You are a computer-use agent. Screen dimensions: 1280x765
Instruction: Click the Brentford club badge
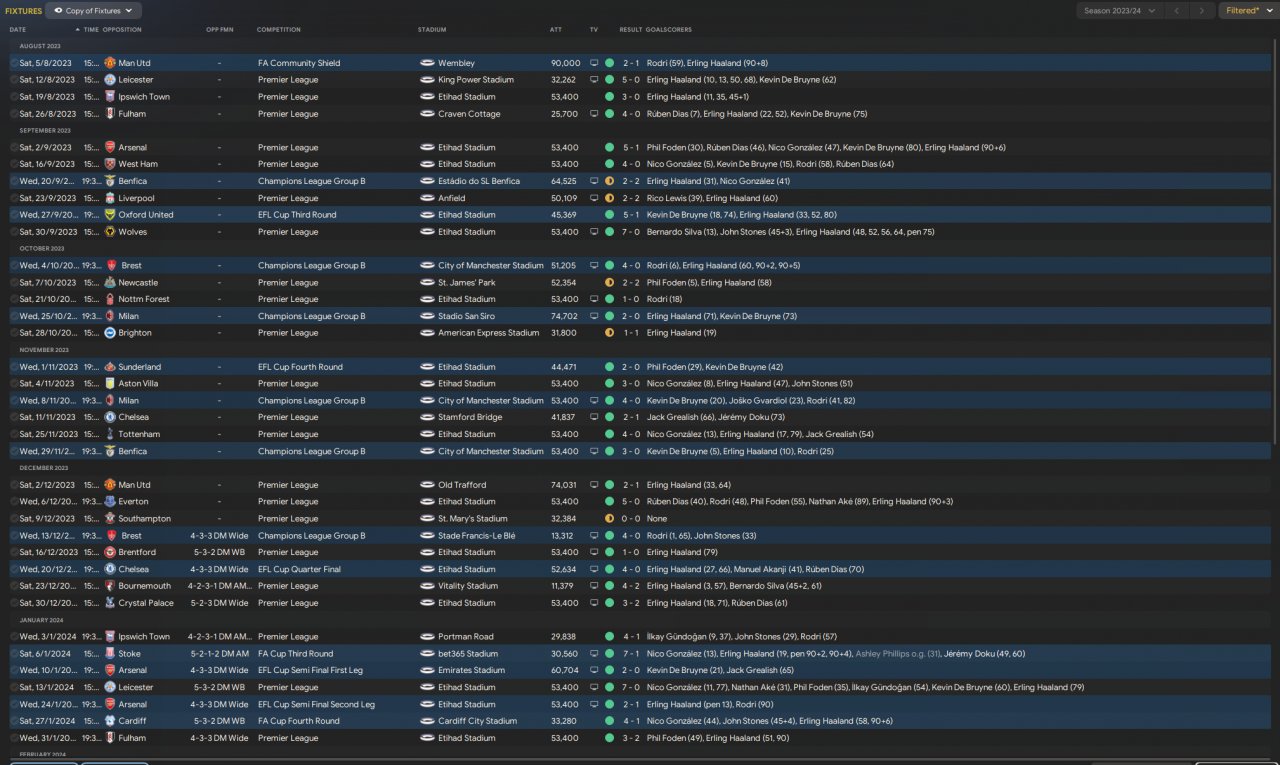[110, 553]
